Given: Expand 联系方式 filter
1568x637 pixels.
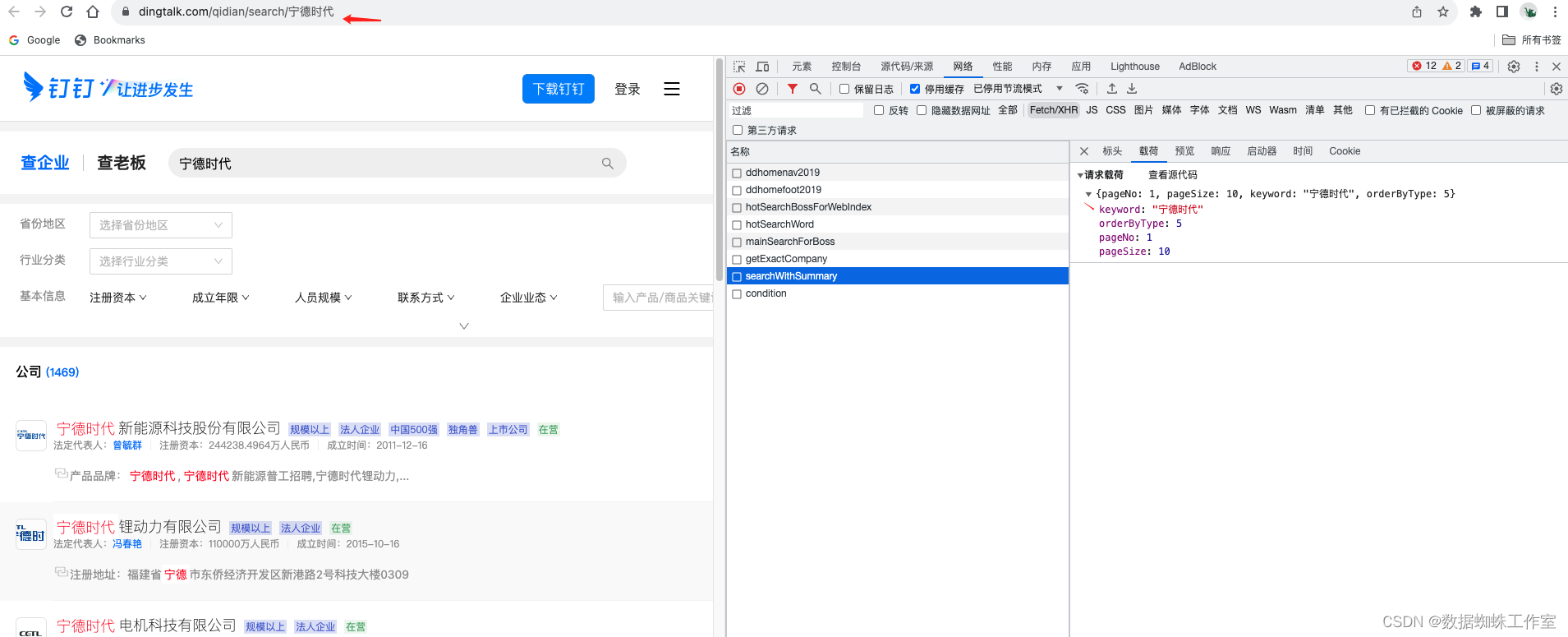Looking at the screenshot, I should [426, 298].
